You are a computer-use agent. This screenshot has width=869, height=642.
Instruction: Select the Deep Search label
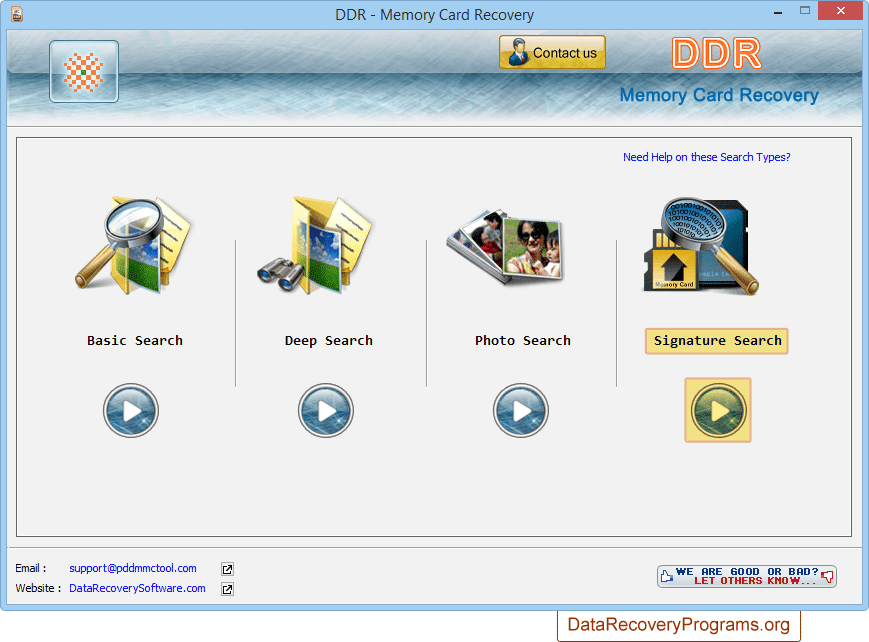[329, 340]
